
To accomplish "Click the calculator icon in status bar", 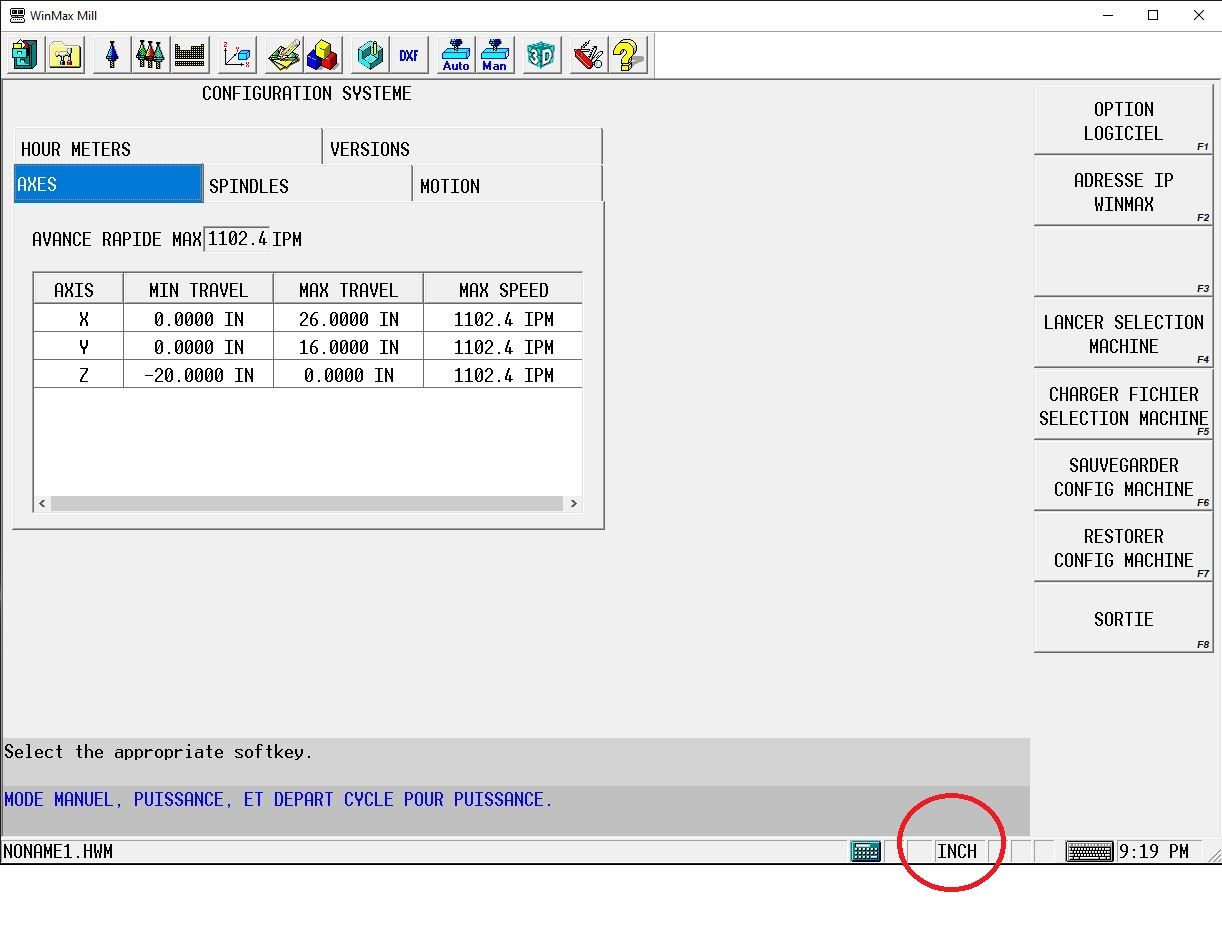I will click(x=865, y=851).
